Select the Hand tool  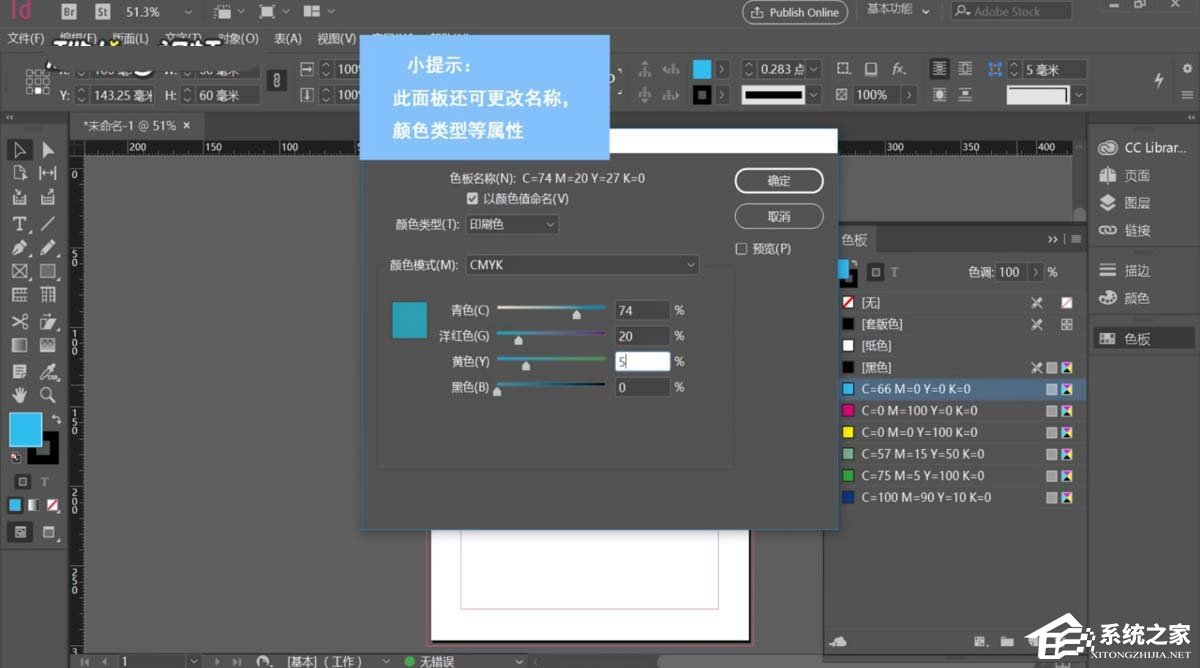(x=19, y=395)
